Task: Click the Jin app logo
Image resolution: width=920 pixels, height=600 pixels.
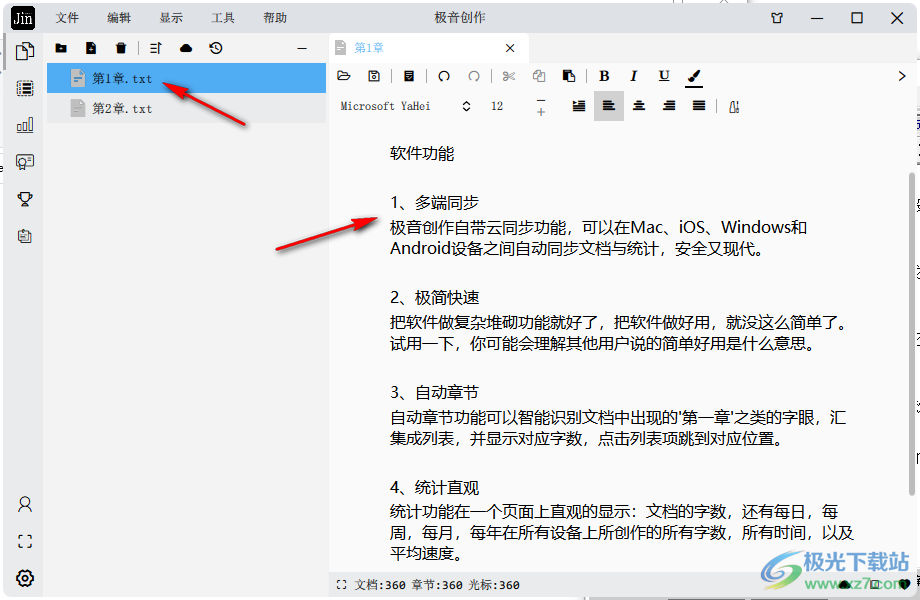Action: pyautogui.click(x=23, y=18)
